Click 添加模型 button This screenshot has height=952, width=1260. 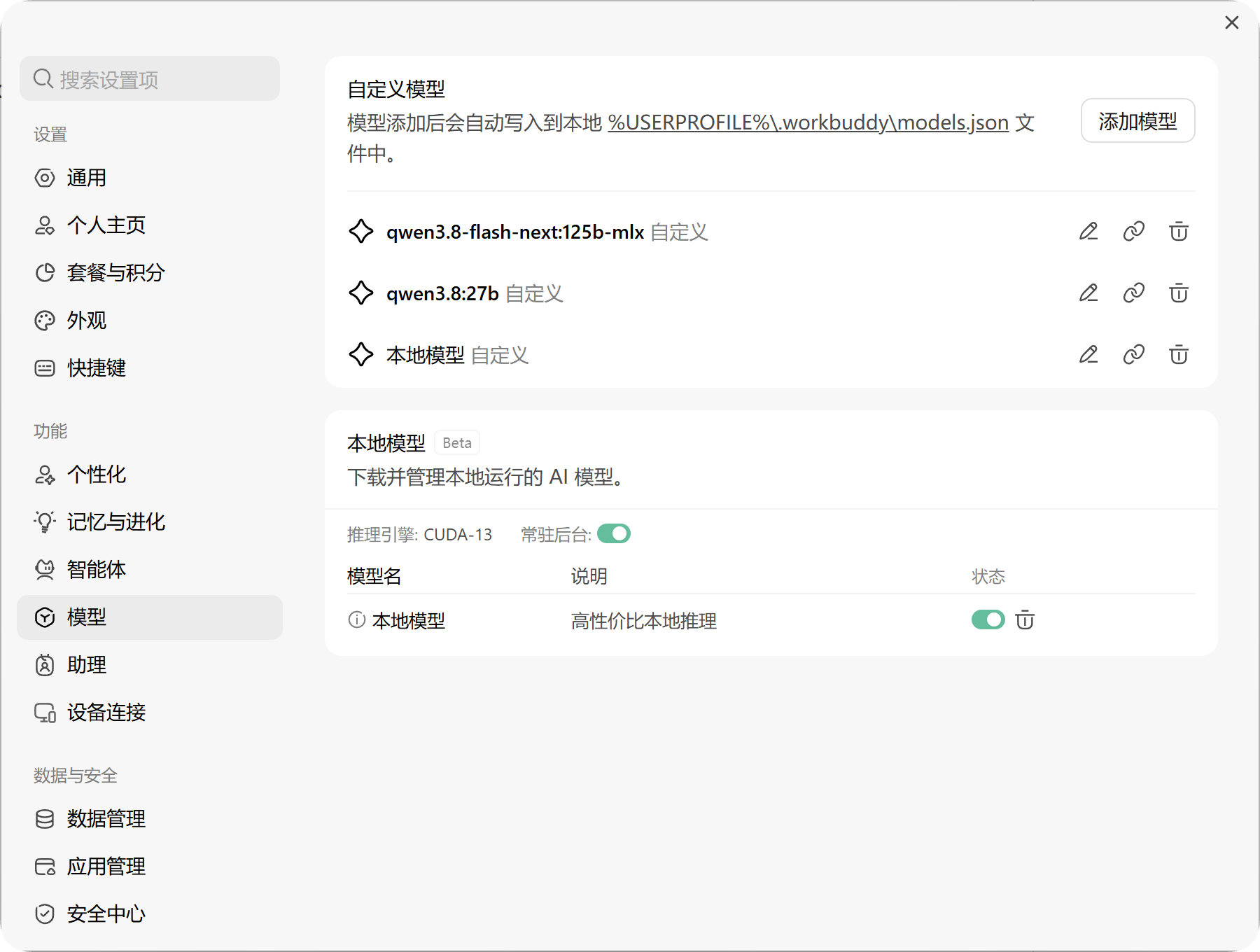point(1138,121)
